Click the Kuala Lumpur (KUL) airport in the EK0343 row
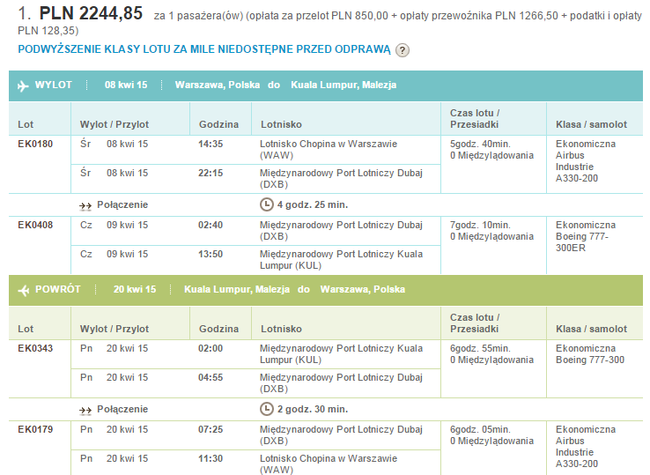This screenshot has width=650, height=475. [341, 354]
